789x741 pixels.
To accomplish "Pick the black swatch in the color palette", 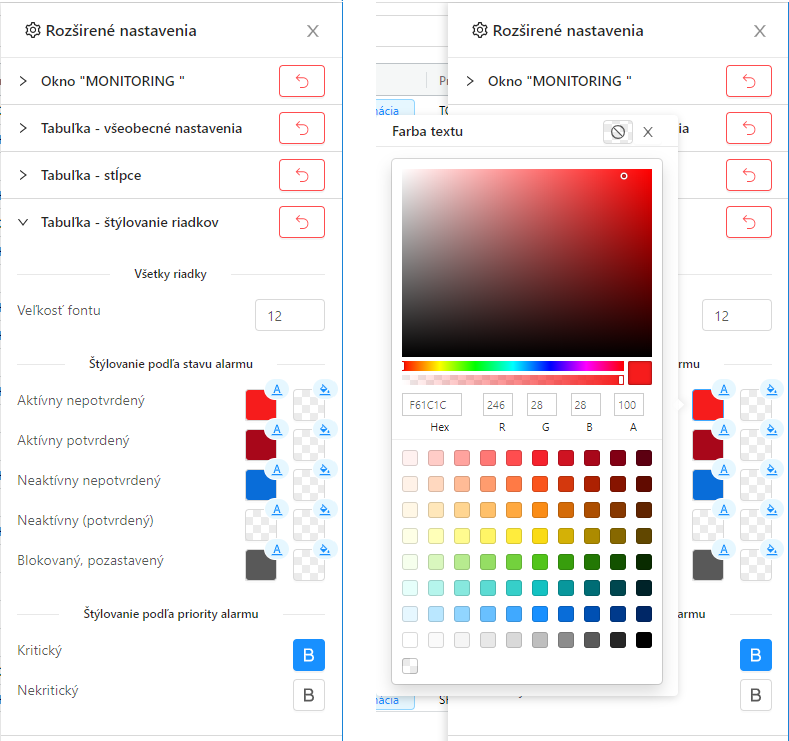I will pos(644,639).
